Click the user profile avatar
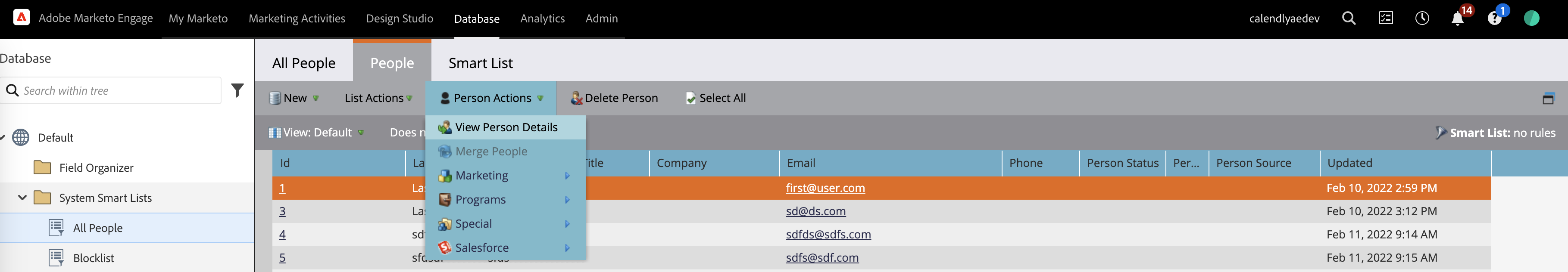This screenshot has height=272, width=1568. point(1531,19)
